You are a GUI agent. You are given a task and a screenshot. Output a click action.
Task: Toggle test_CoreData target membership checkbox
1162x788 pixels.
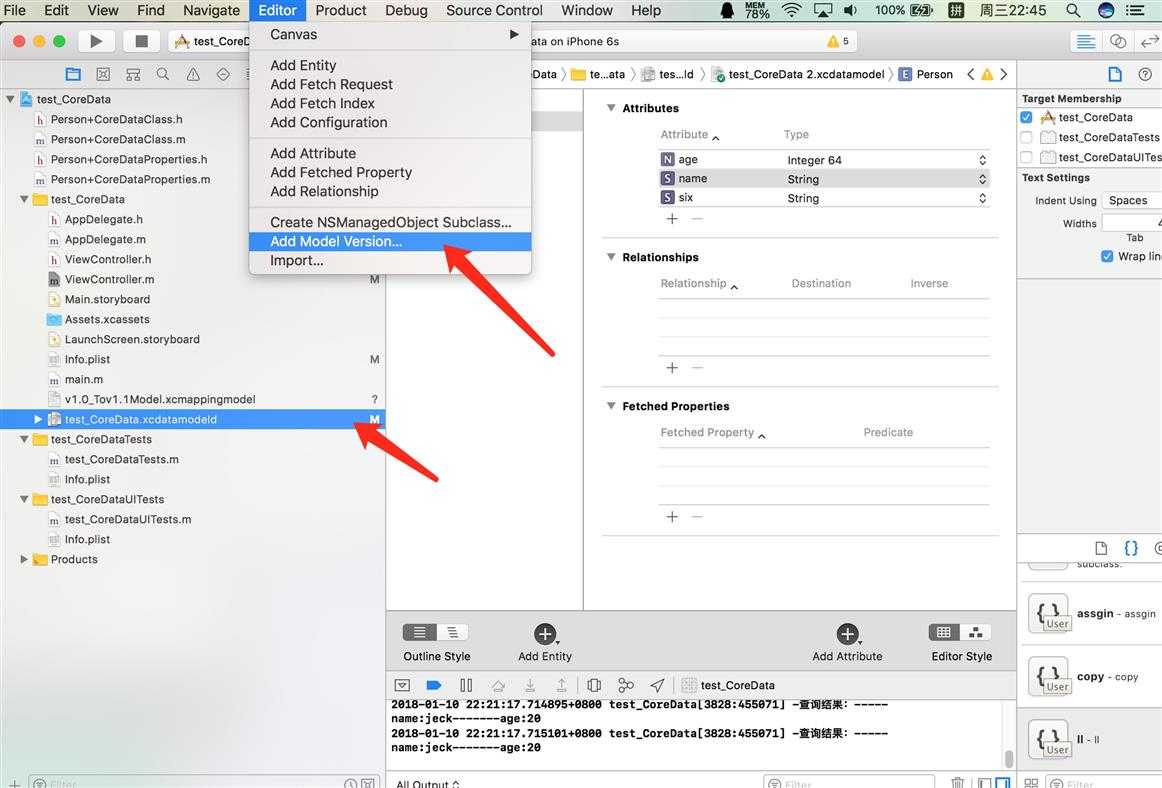[1026, 117]
